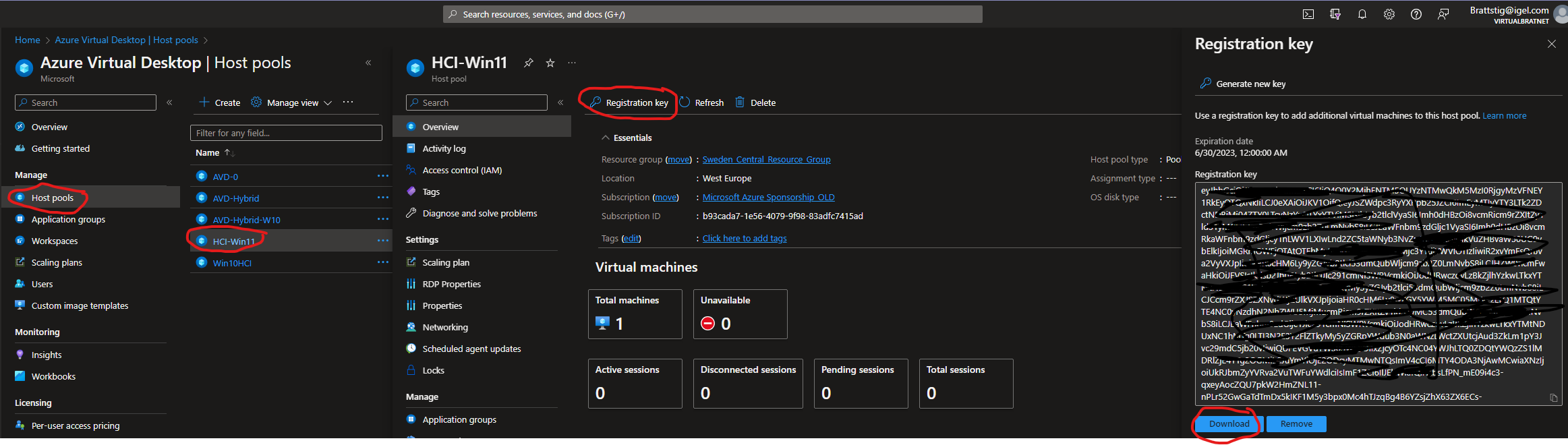Download the registration key
Image resolution: width=1568 pixels, height=445 pixels.
(1229, 424)
